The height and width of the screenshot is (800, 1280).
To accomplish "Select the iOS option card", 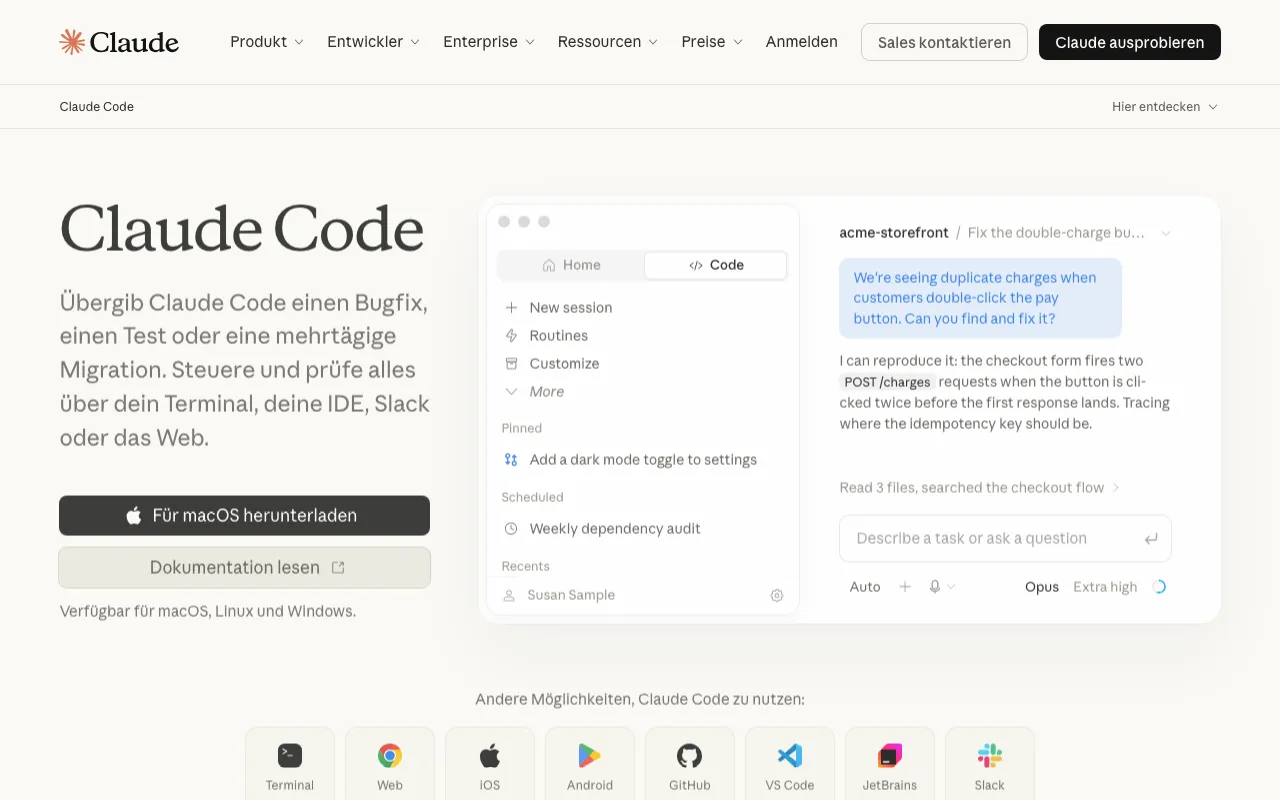I will coord(490,764).
